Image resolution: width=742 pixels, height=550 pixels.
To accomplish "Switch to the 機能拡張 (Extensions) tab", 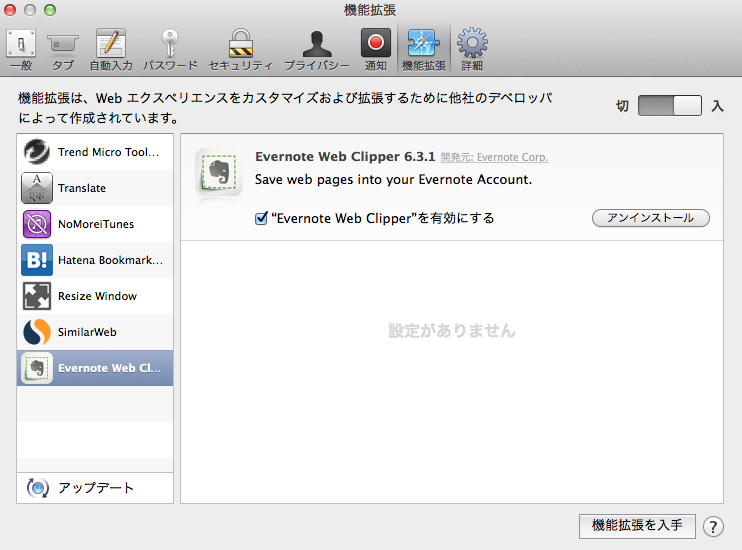I will click(423, 48).
